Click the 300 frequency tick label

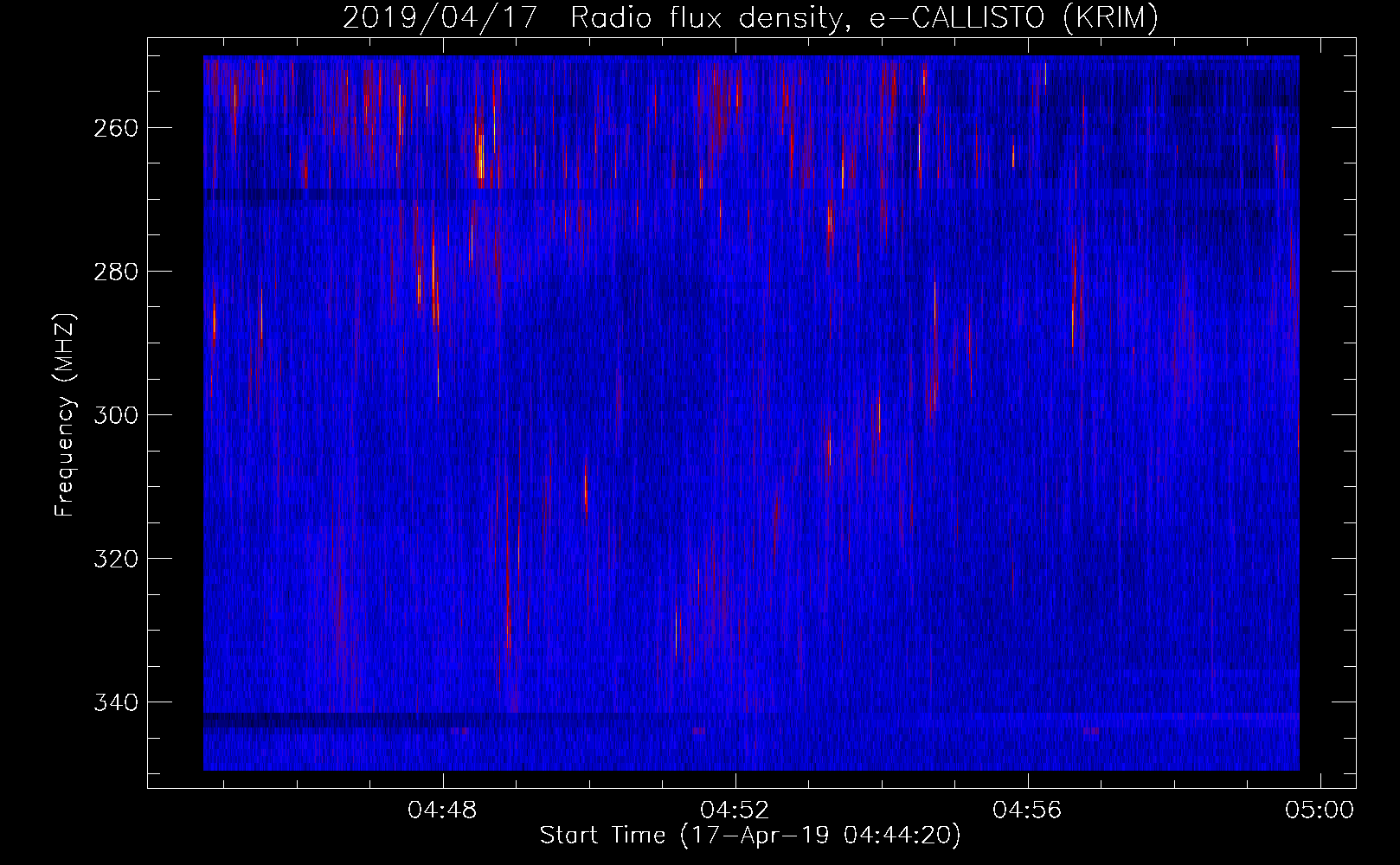pos(116,415)
